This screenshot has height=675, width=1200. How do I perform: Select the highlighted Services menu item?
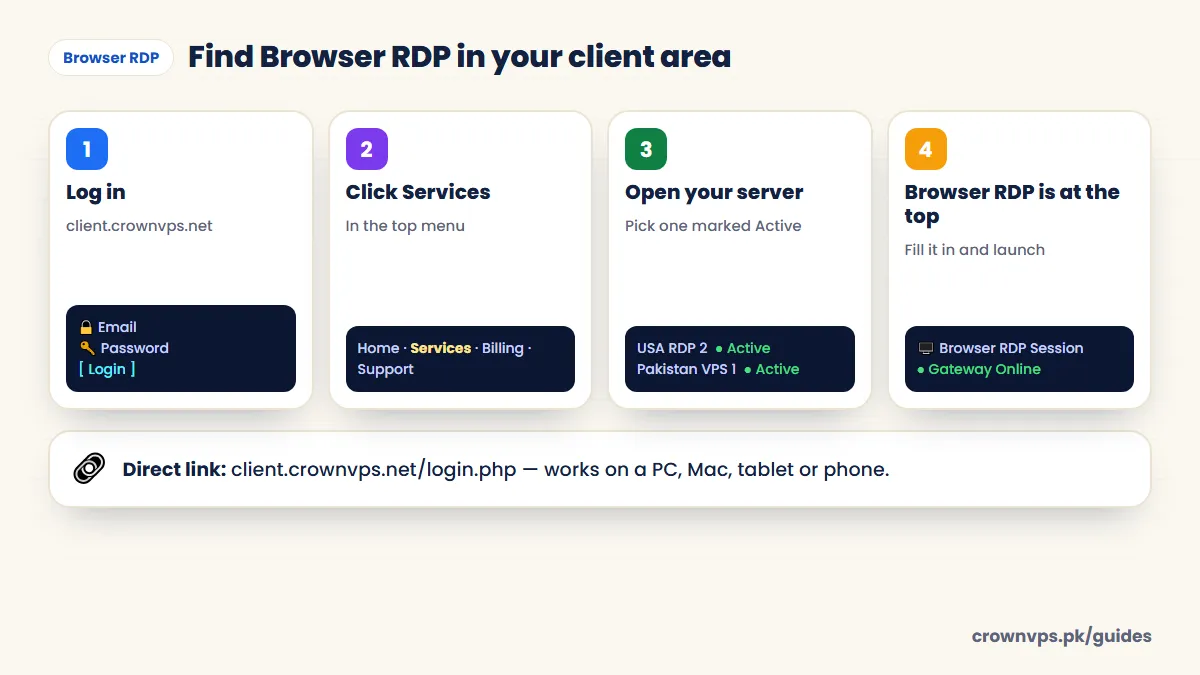[440, 348]
